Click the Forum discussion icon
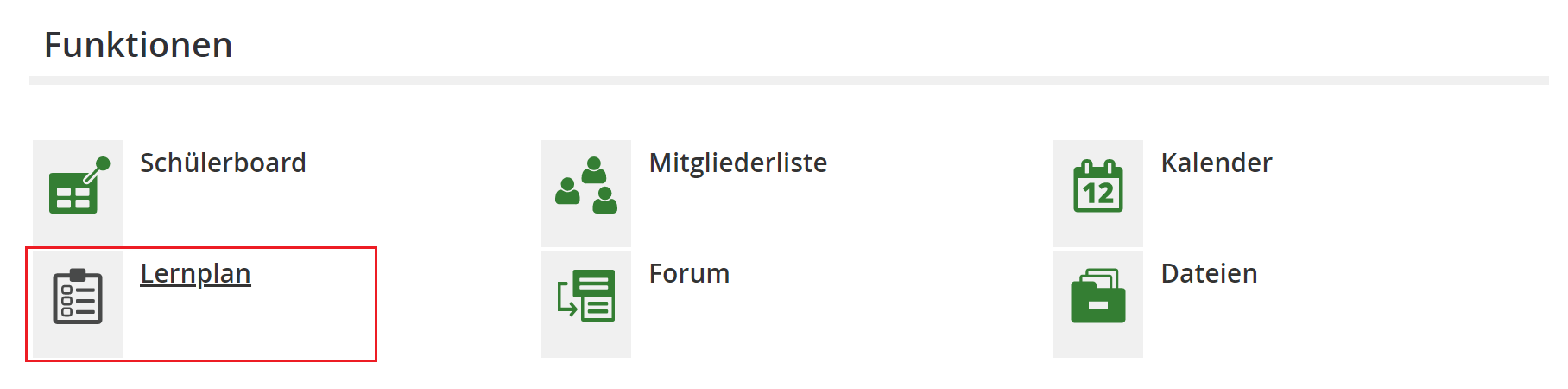The height and width of the screenshot is (389, 1568). pos(586,296)
